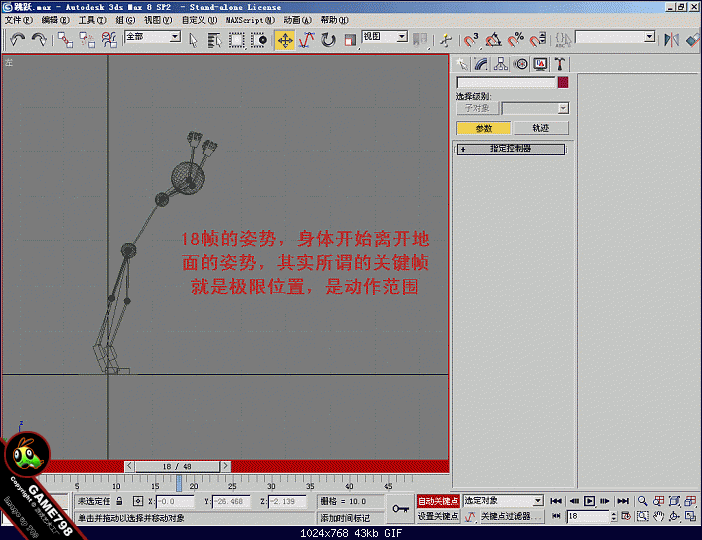Click the time slider right arrow
The width and height of the screenshot is (702, 540).
225,466
